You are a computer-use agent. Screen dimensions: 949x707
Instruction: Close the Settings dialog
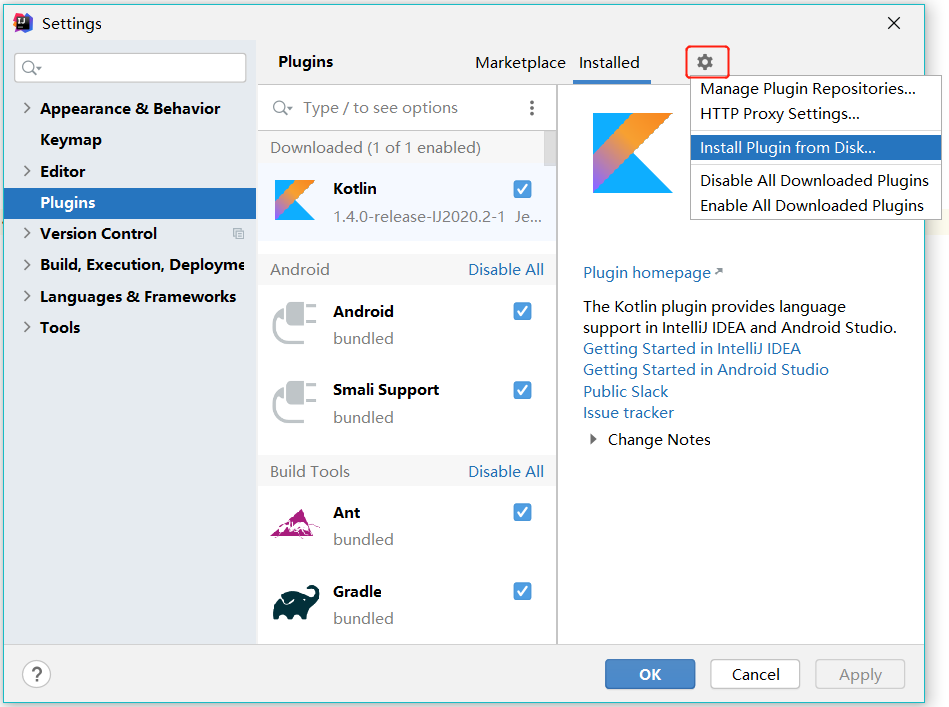[894, 23]
